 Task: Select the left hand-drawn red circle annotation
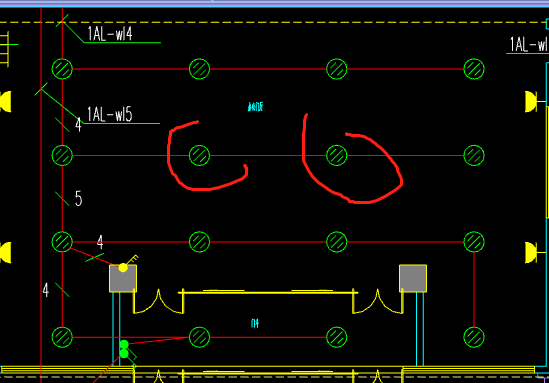pyautogui.click(x=207, y=155)
